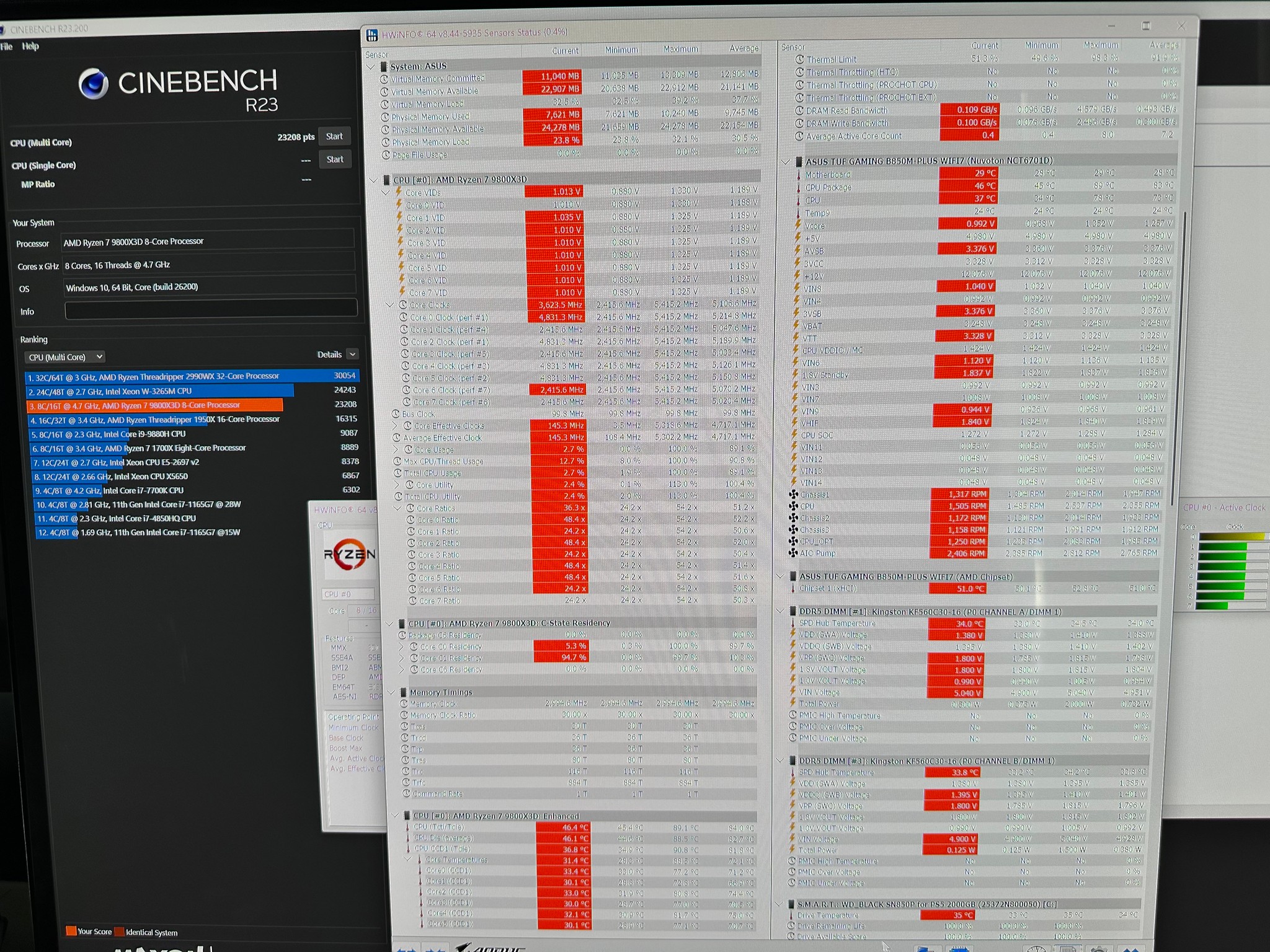Click the thermometer icon beside CPU Package
The width and height of the screenshot is (1270, 952).
pyautogui.click(x=799, y=187)
